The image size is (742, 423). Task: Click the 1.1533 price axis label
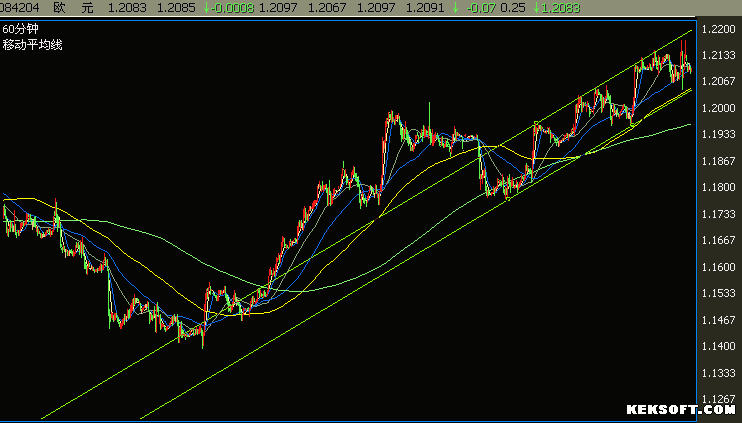click(718, 293)
